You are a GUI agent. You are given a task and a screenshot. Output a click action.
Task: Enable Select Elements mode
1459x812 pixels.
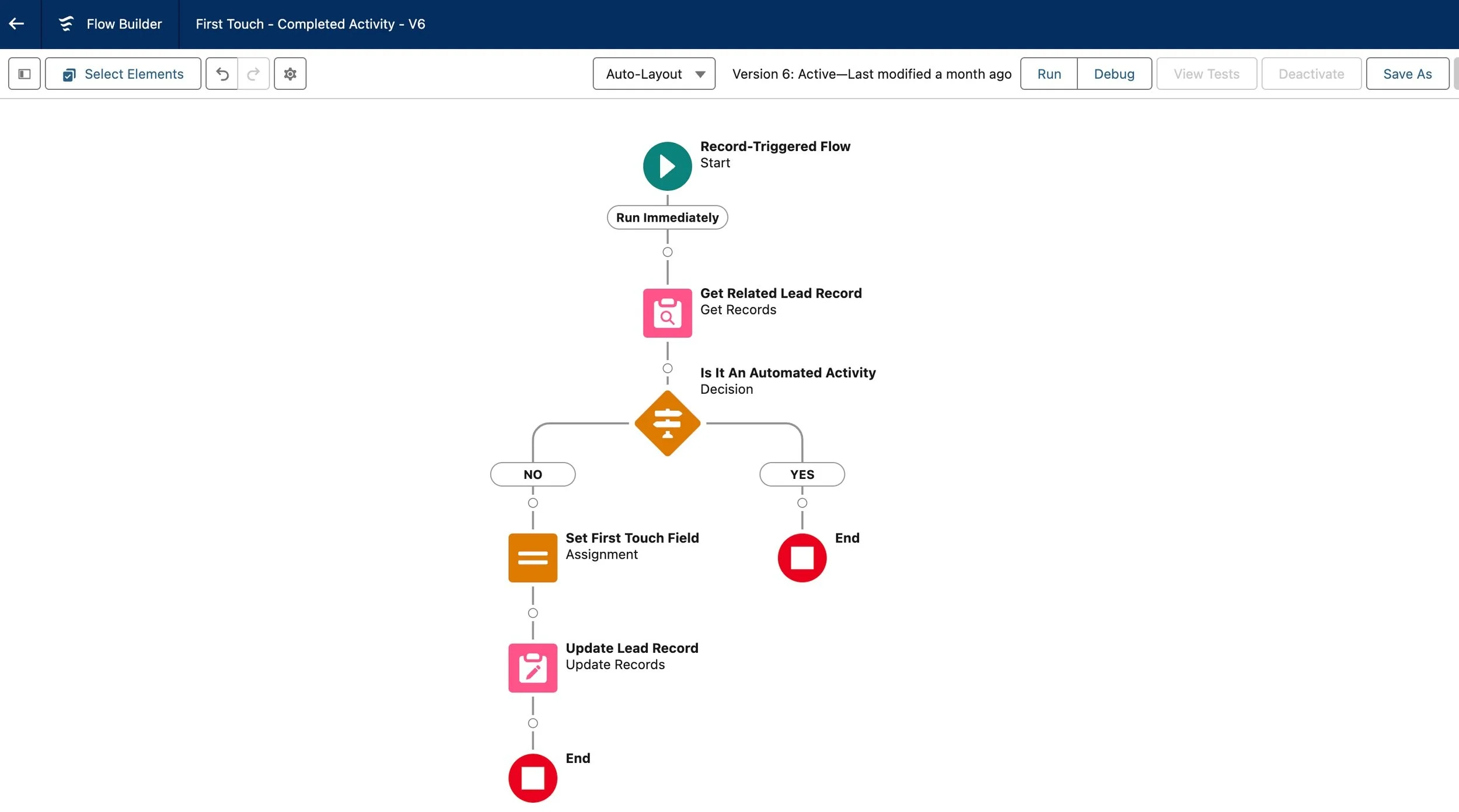pyautogui.click(x=123, y=73)
